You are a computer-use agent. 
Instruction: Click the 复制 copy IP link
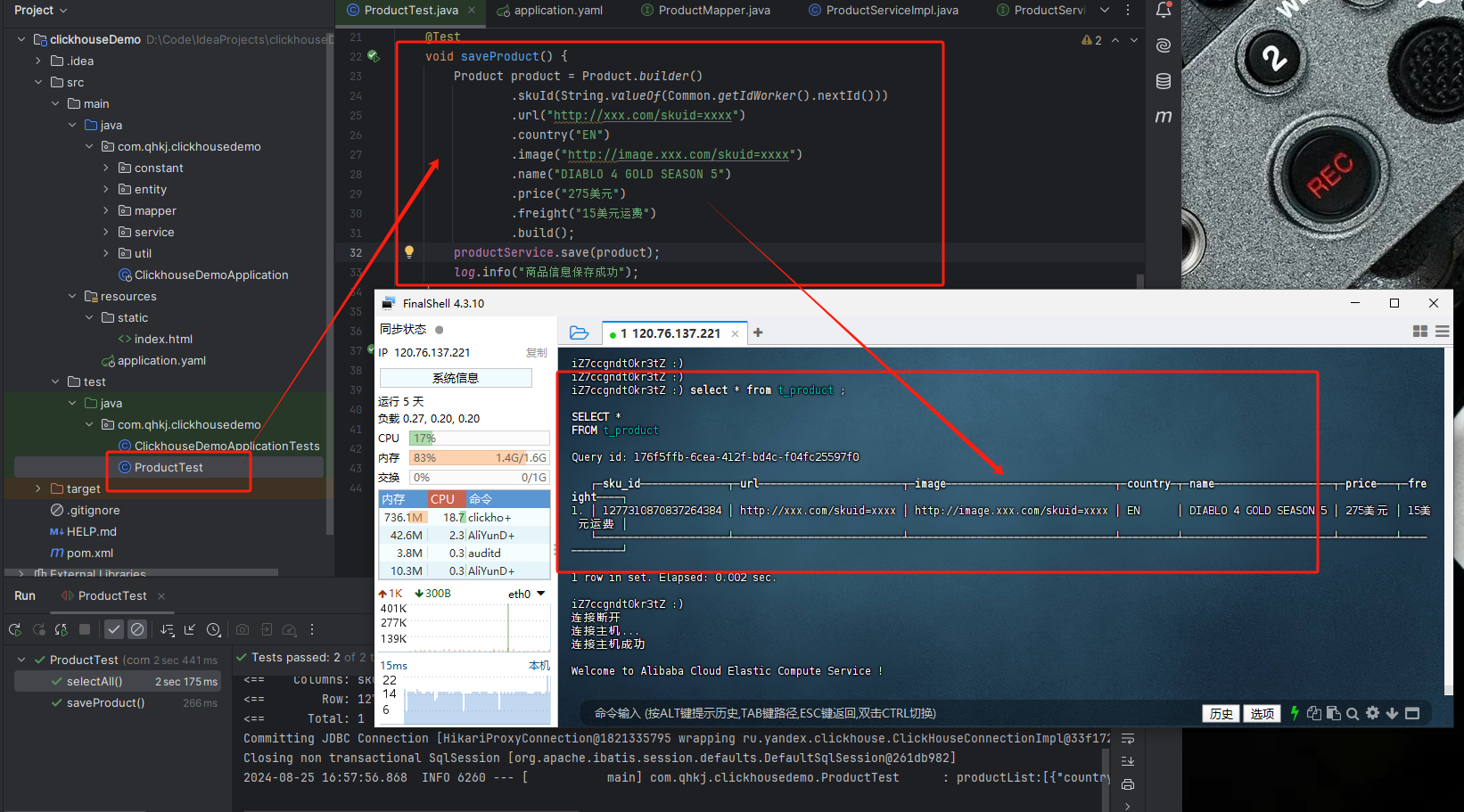537,353
